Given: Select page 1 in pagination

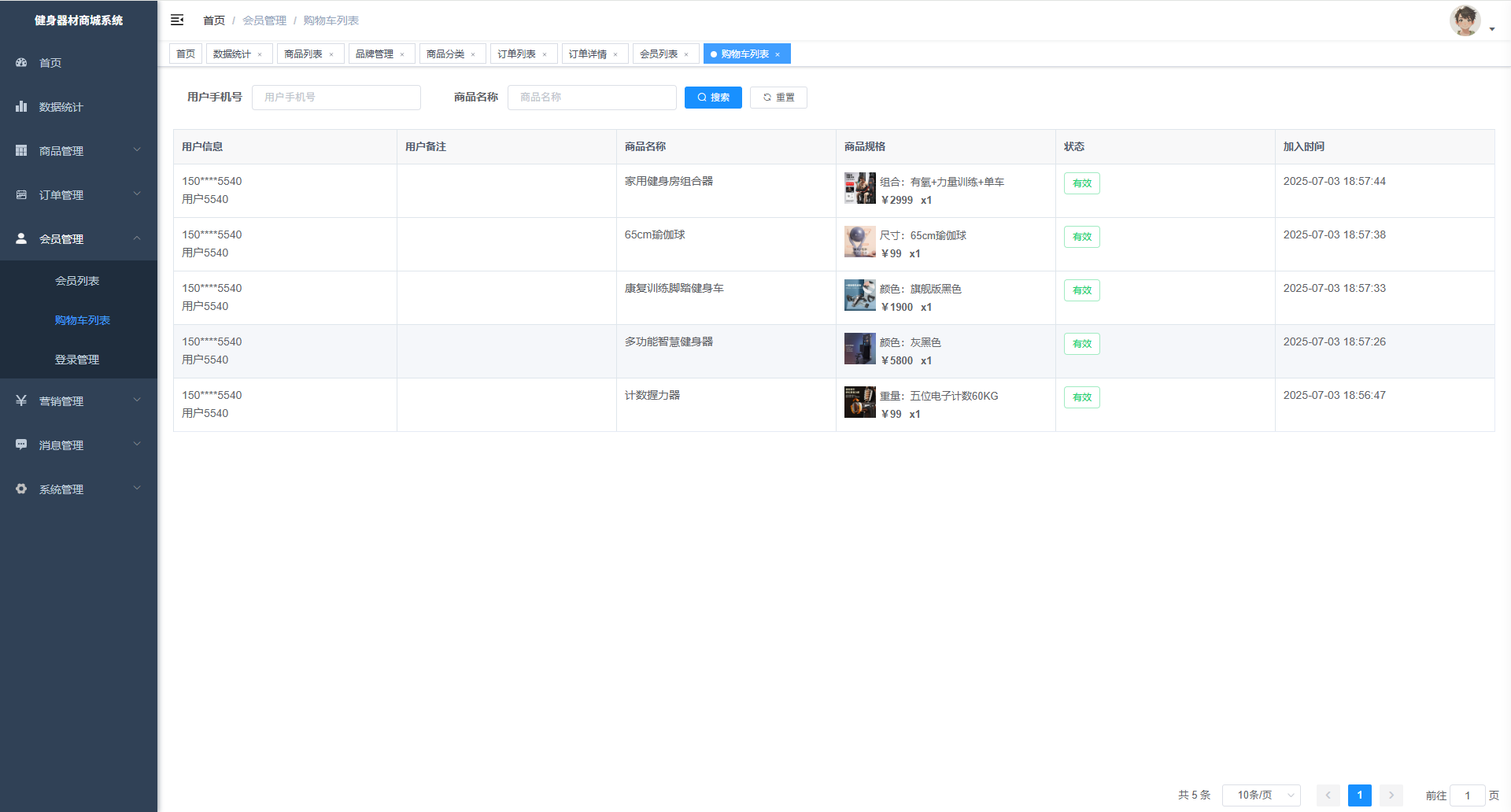Looking at the screenshot, I should [1359, 795].
